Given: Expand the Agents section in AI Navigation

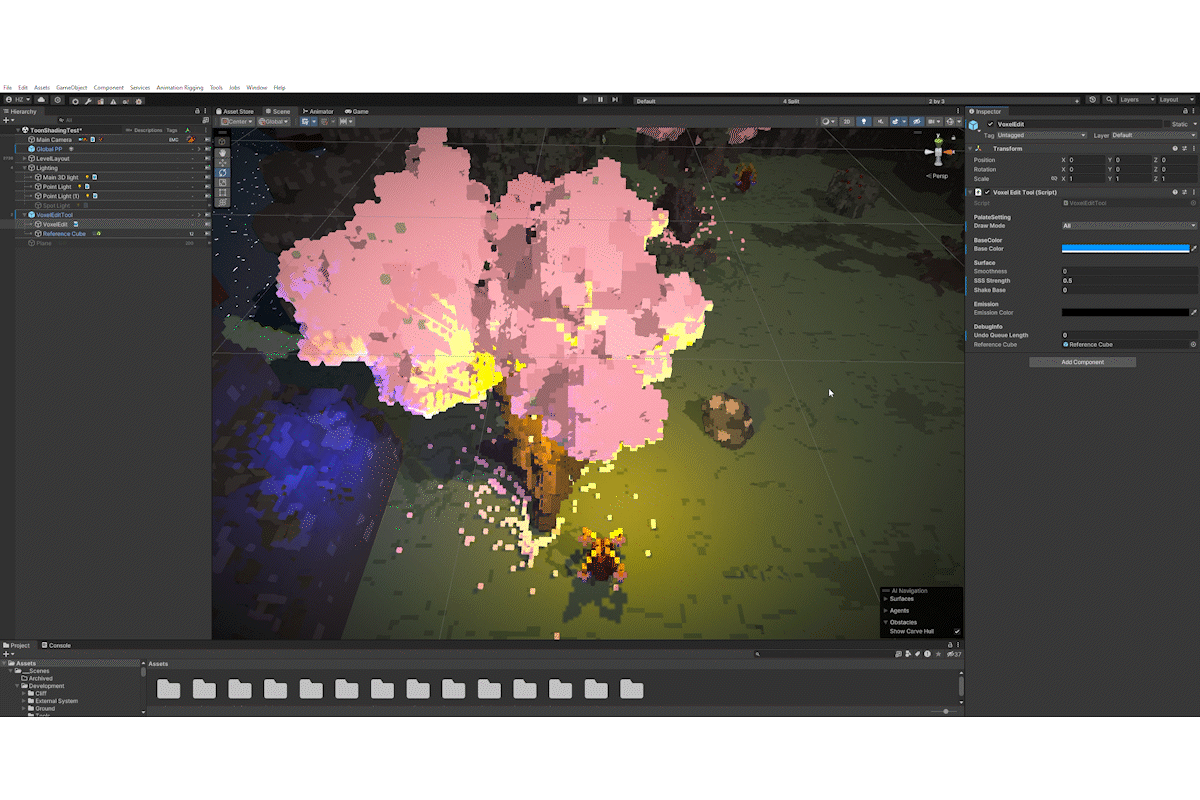Looking at the screenshot, I should pyautogui.click(x=886, y=610).
